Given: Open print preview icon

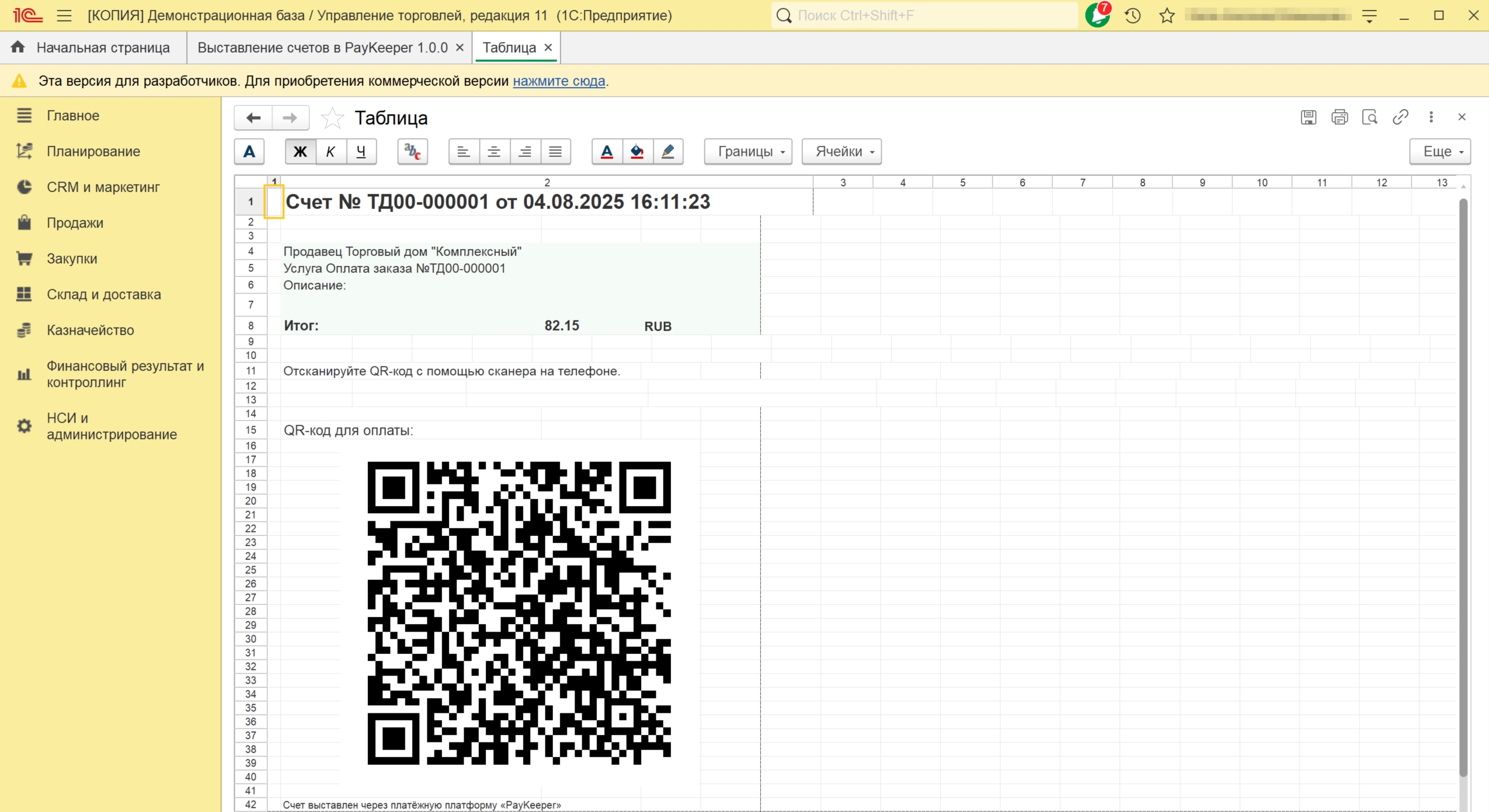Looking at the screenshot, I should tap(1369, 117).
